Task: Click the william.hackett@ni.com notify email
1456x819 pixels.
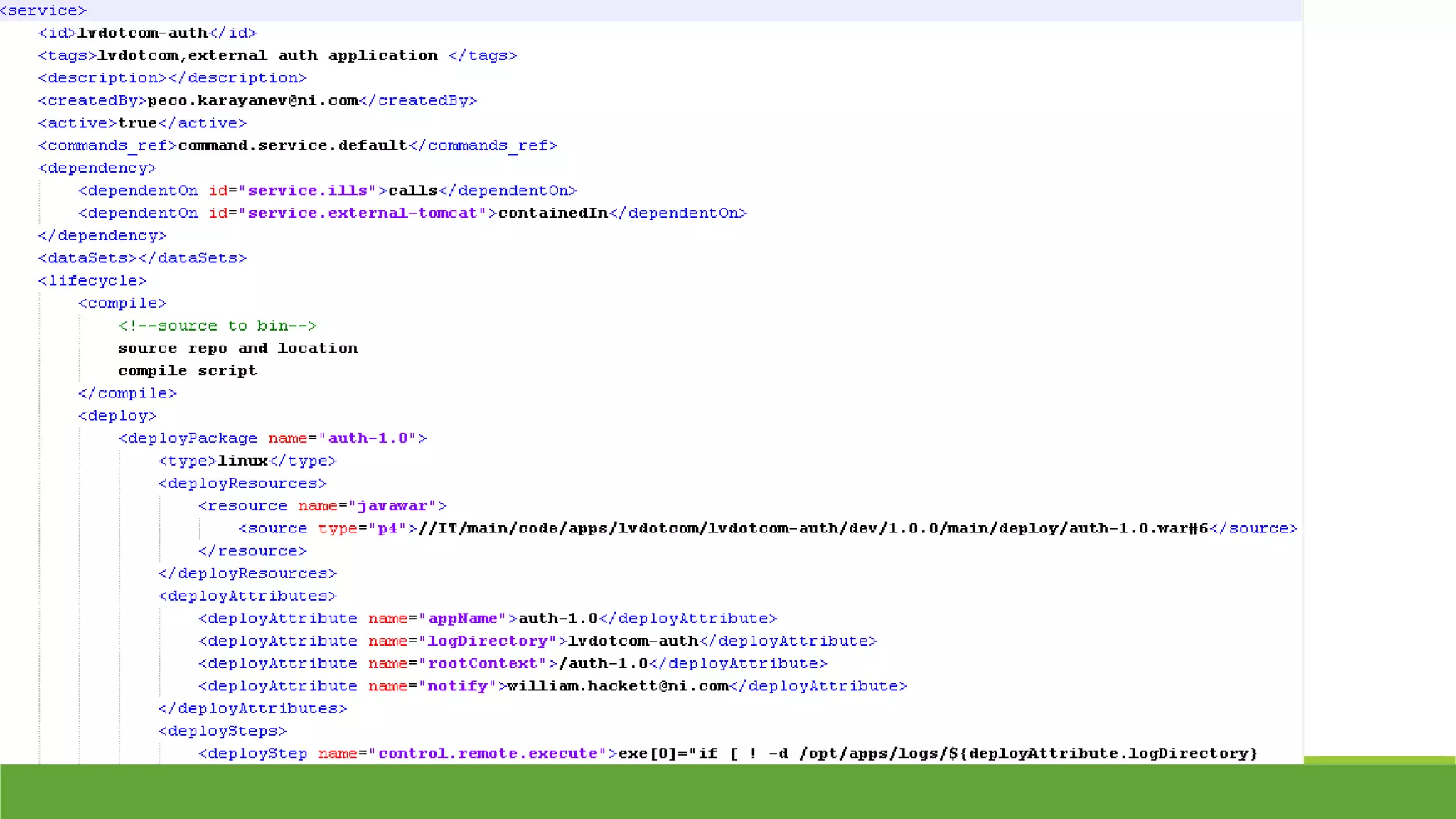Action: pyautogui.click(x=618, y=686)
